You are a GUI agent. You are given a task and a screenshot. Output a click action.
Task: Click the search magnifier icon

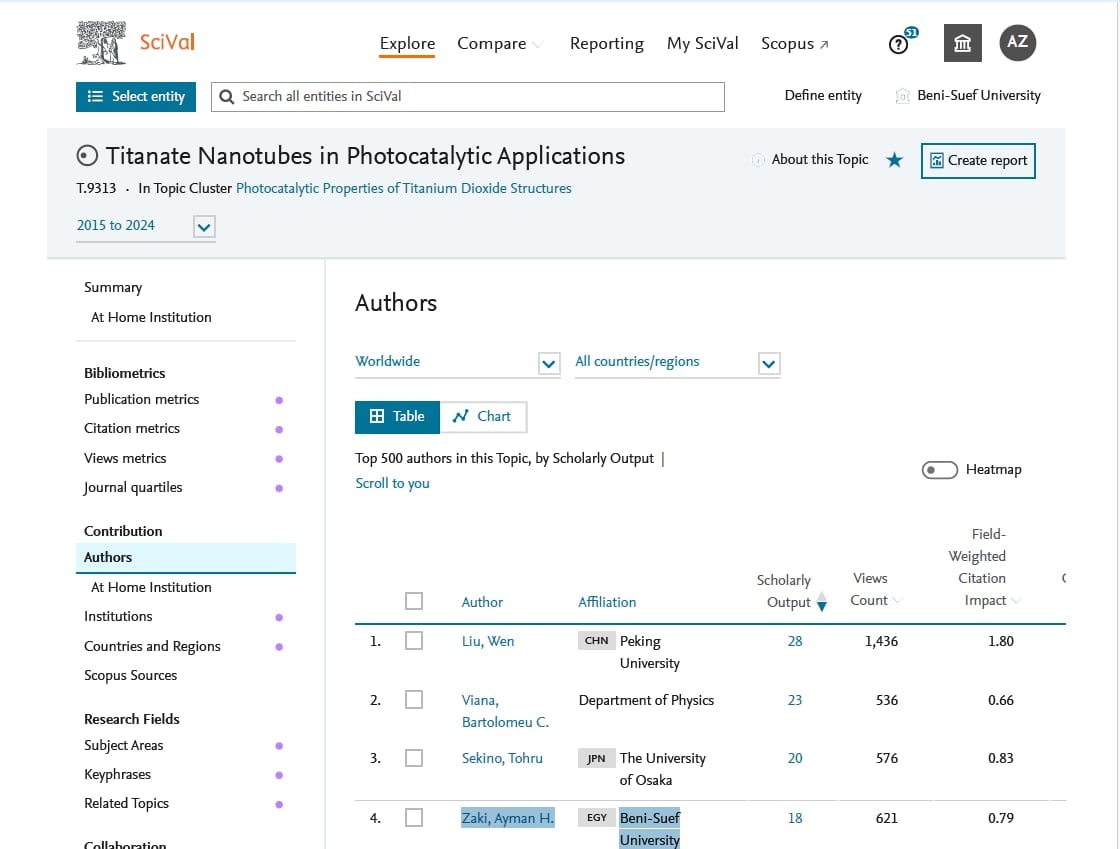coord(226,96)
